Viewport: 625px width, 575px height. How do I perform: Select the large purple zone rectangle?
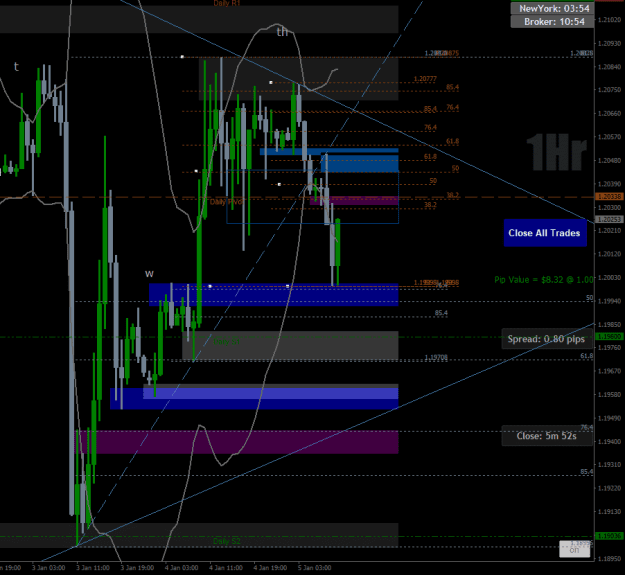click(237, 442)
